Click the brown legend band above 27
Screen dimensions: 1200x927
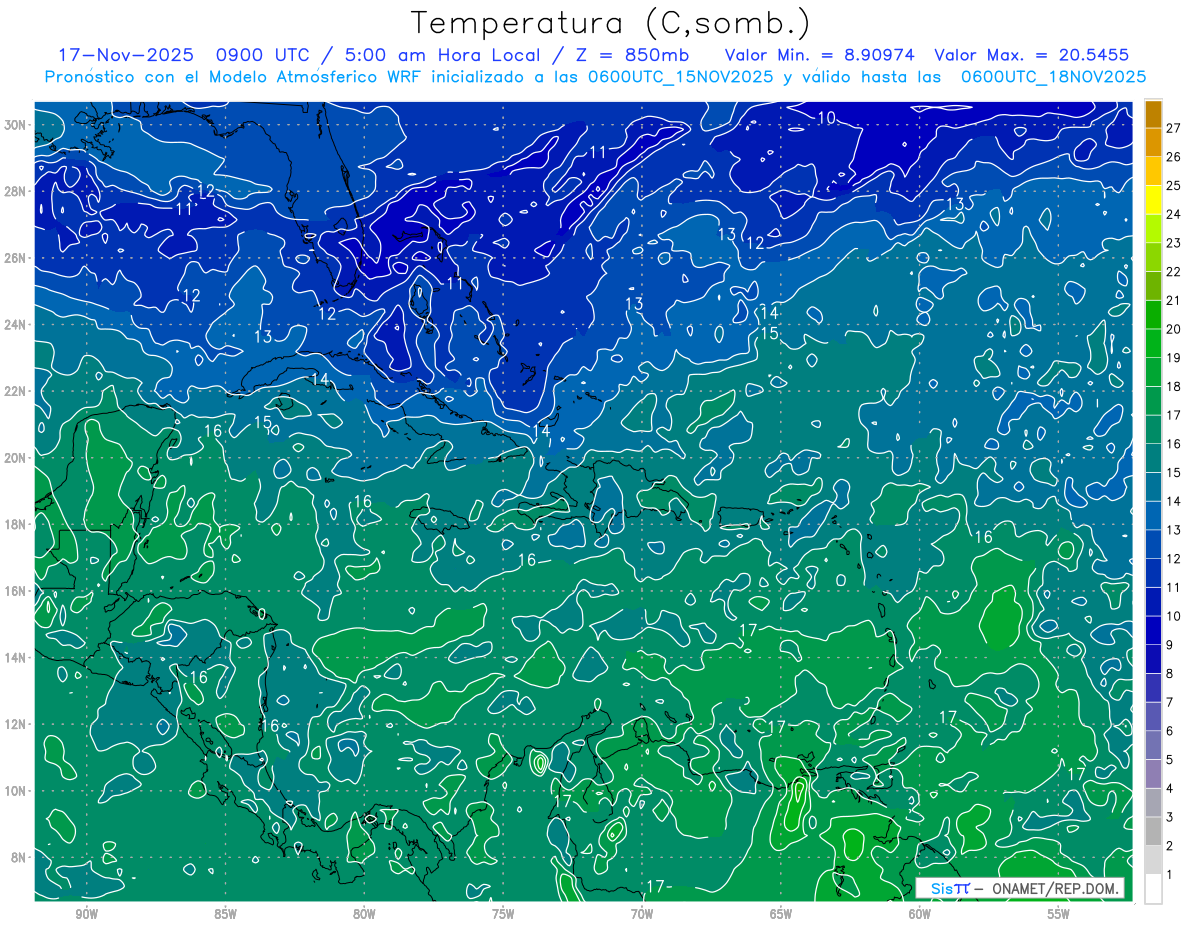point(1153,114)
